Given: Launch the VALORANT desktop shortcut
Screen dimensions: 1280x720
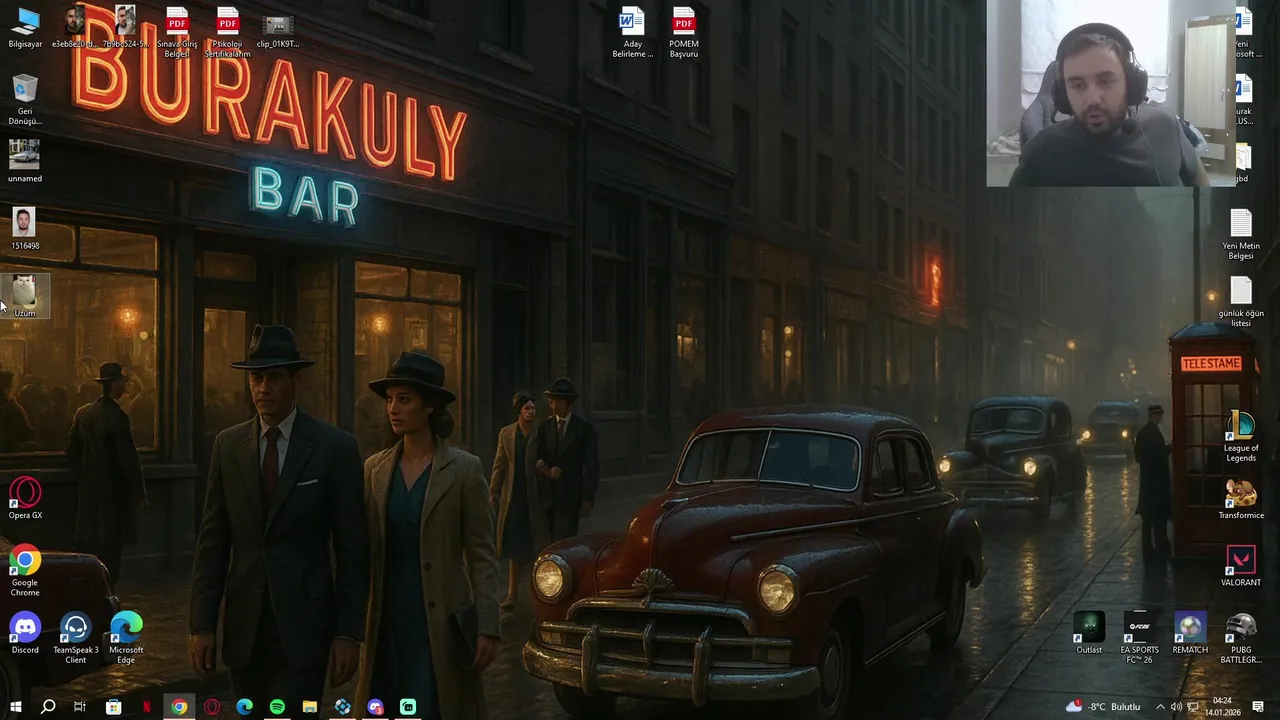Looking at the screenshot, I should [1241, 565].
